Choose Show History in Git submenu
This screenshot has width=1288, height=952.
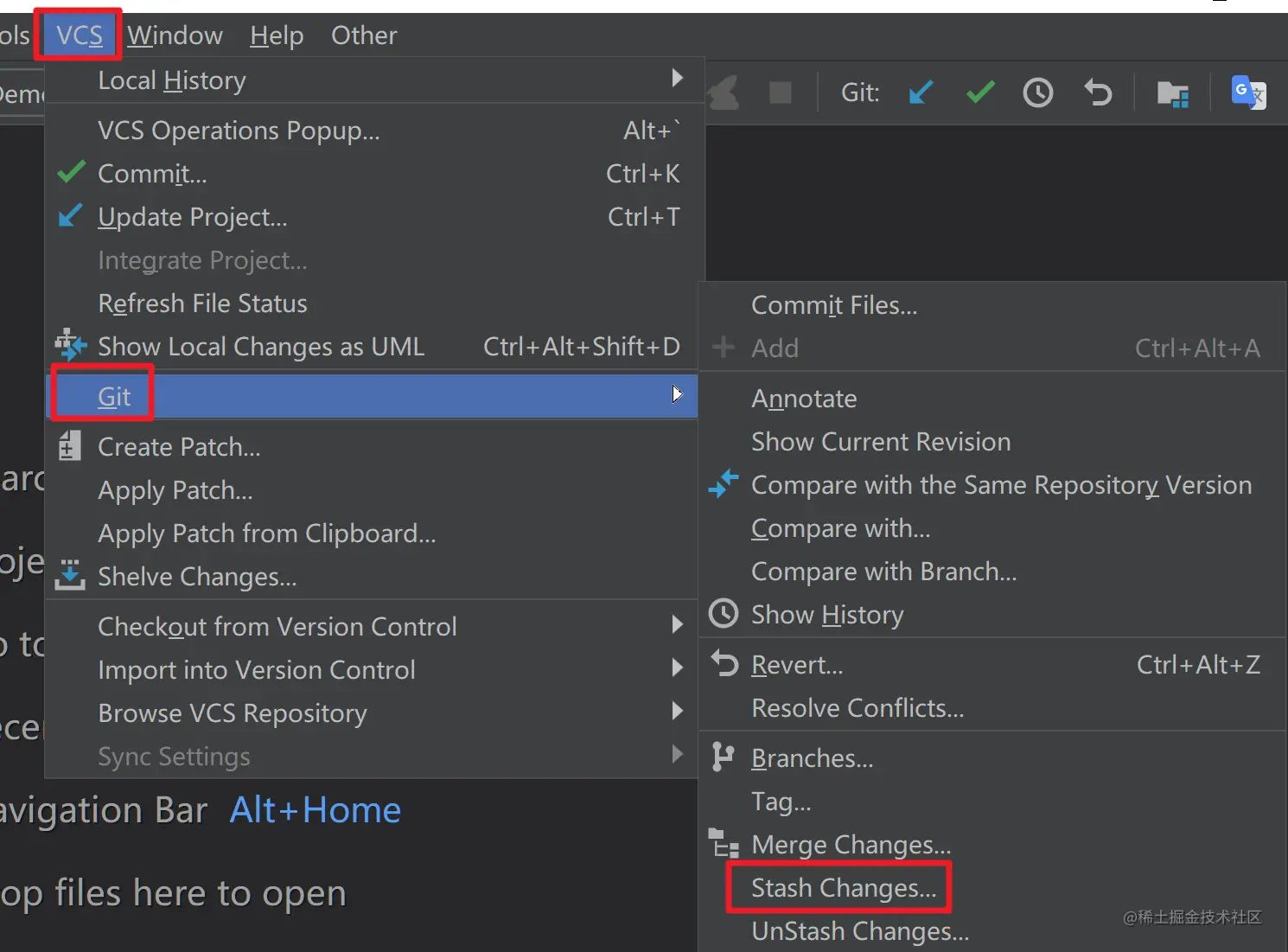[x=992, y=614]
